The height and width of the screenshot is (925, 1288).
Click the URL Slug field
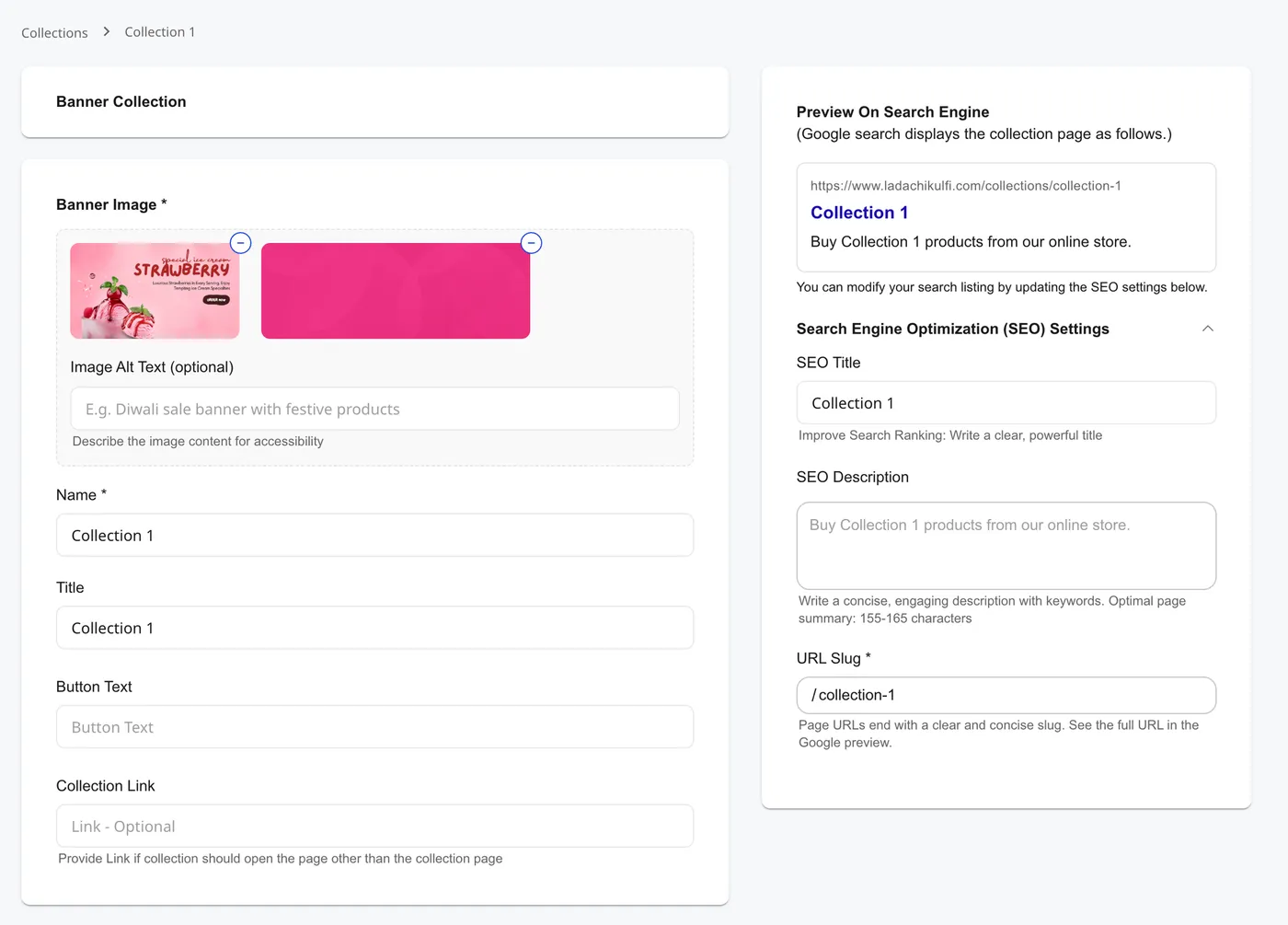[1006, 695]
